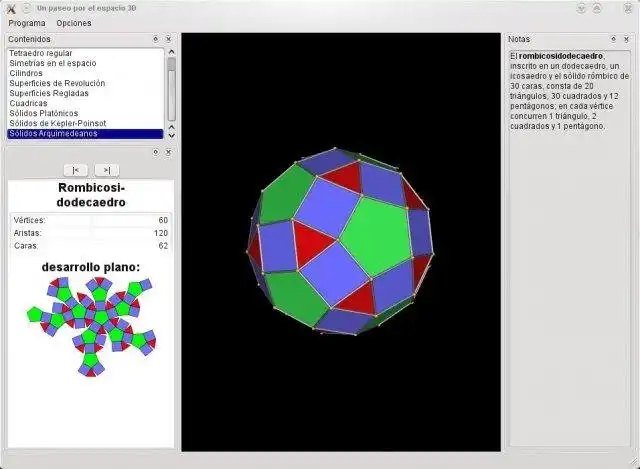
Task: Minimize the window from title bar
Action: click(581, 8)
